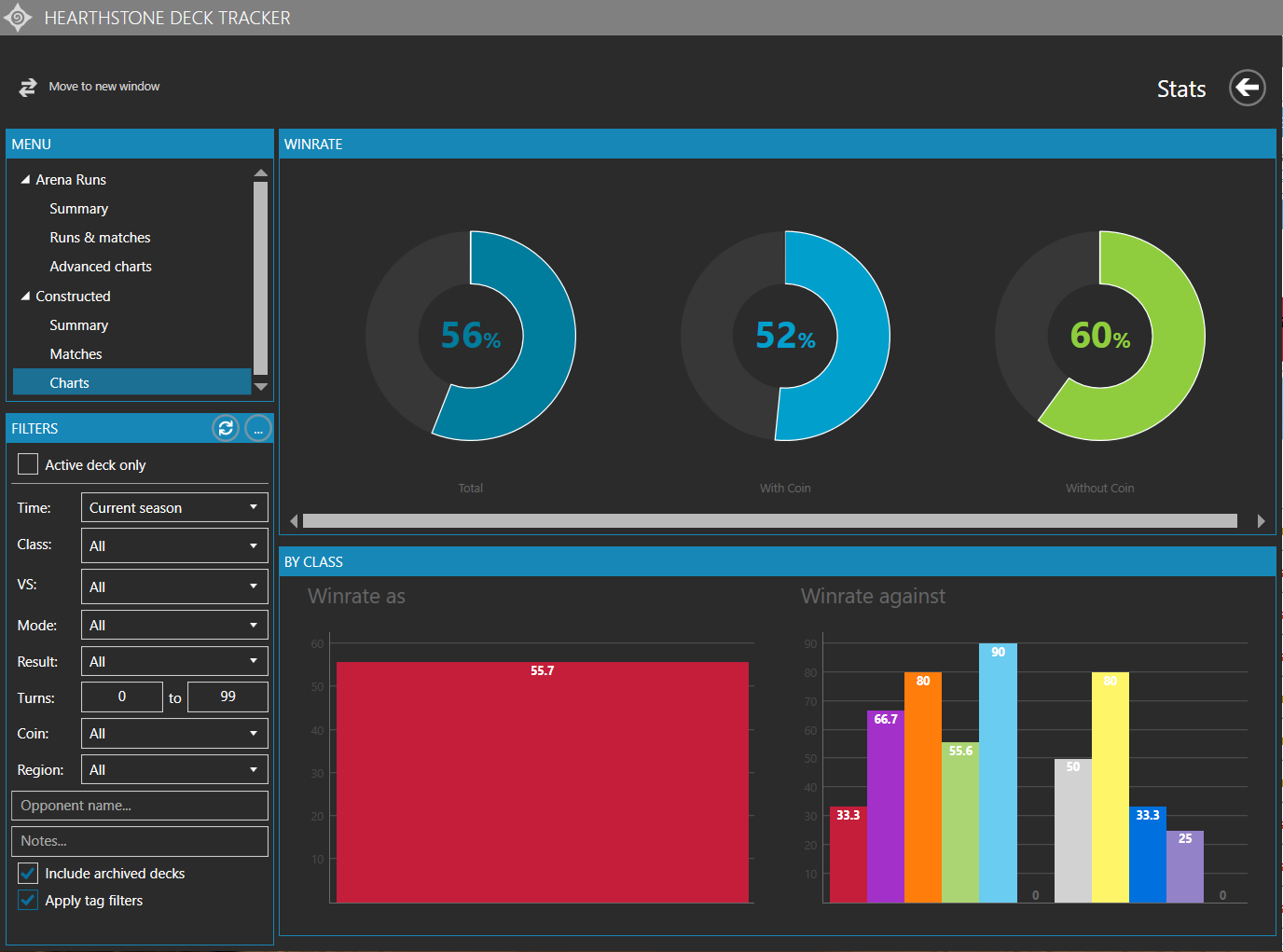Open the Coin filter dropdown

(174, 733)
